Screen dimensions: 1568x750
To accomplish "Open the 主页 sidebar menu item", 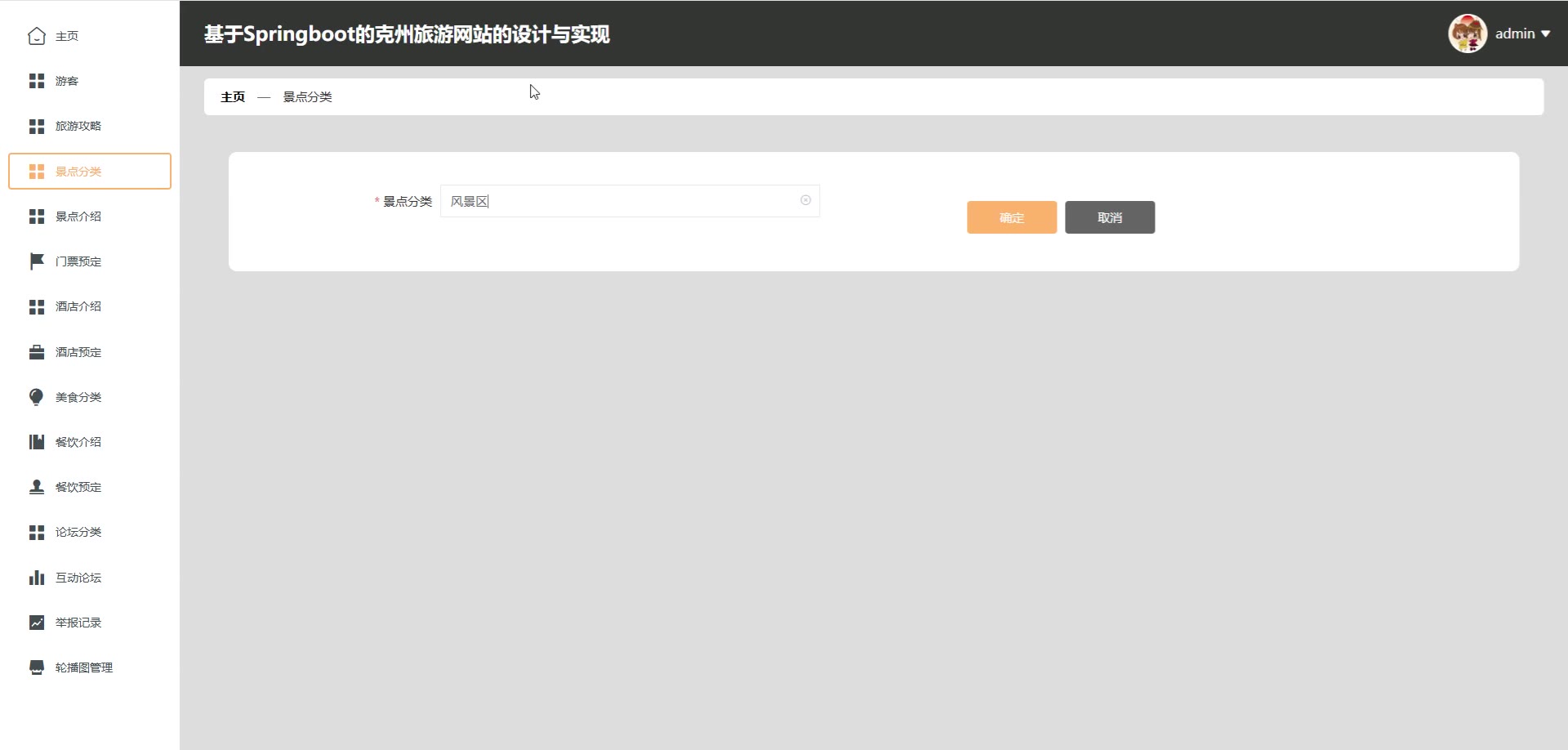I will click(x=90, y=36).
